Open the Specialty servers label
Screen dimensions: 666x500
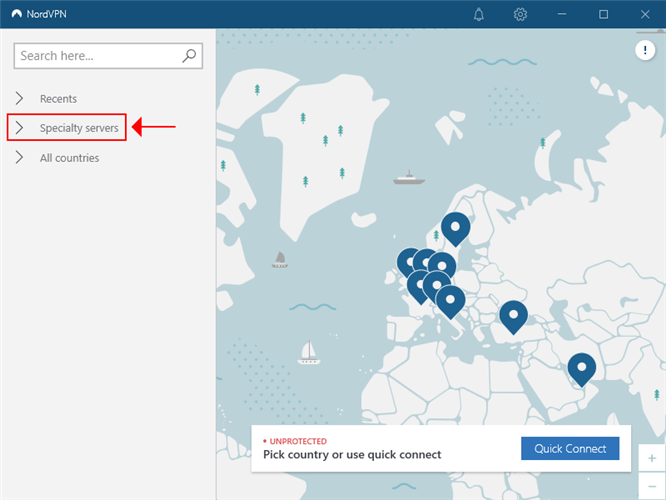point(79,128)
